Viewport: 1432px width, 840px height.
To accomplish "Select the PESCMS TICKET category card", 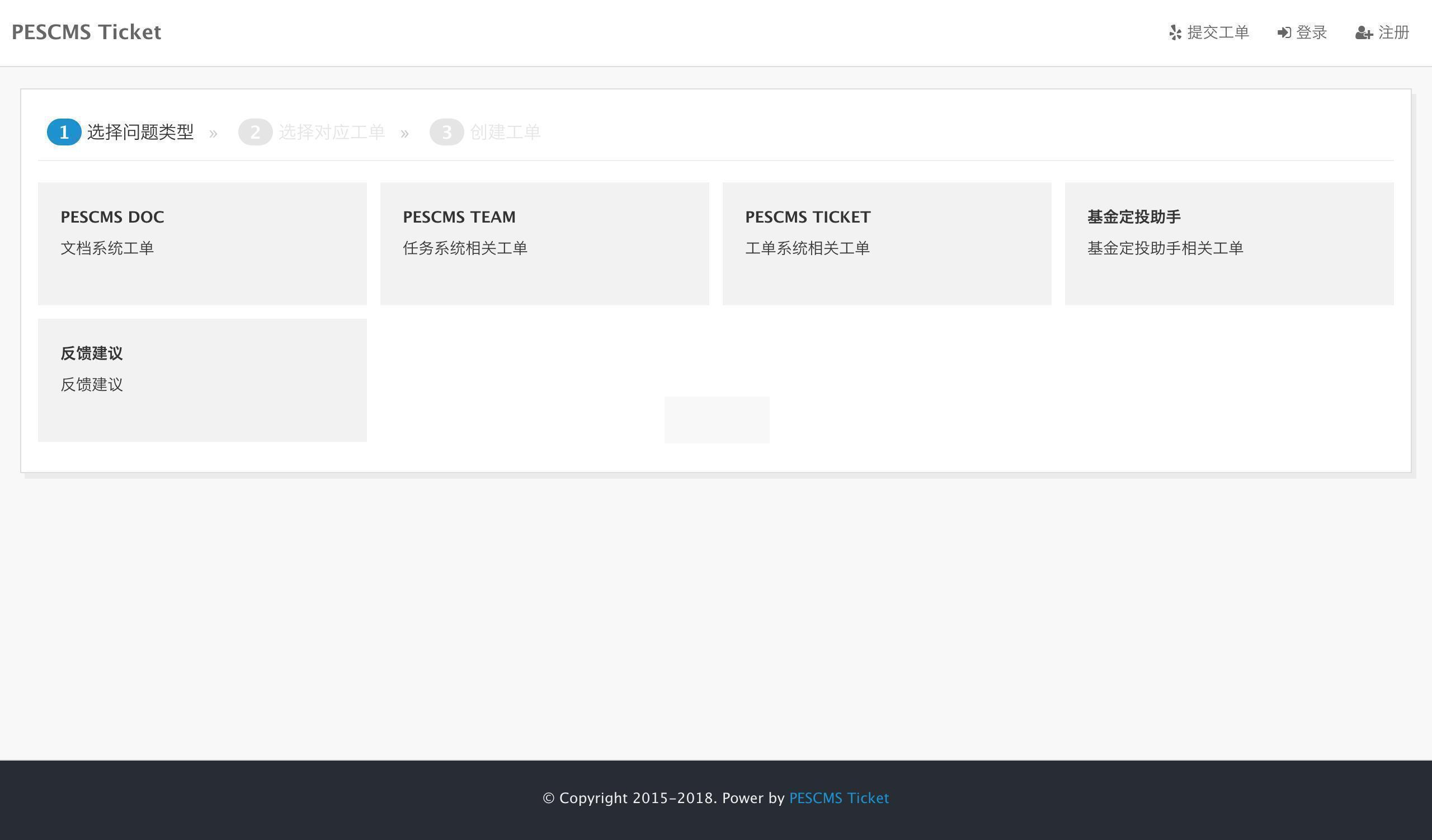I will pos(887,244).
